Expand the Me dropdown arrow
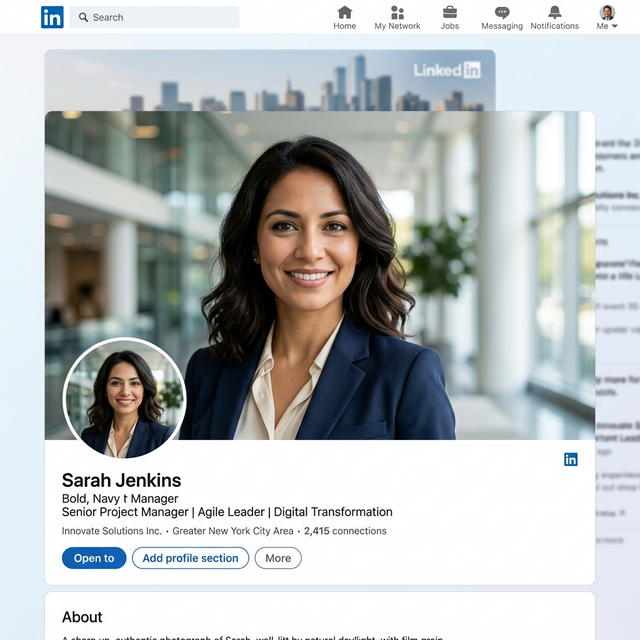Viewport: 640px width, 640px height. (x=615, y=26)
